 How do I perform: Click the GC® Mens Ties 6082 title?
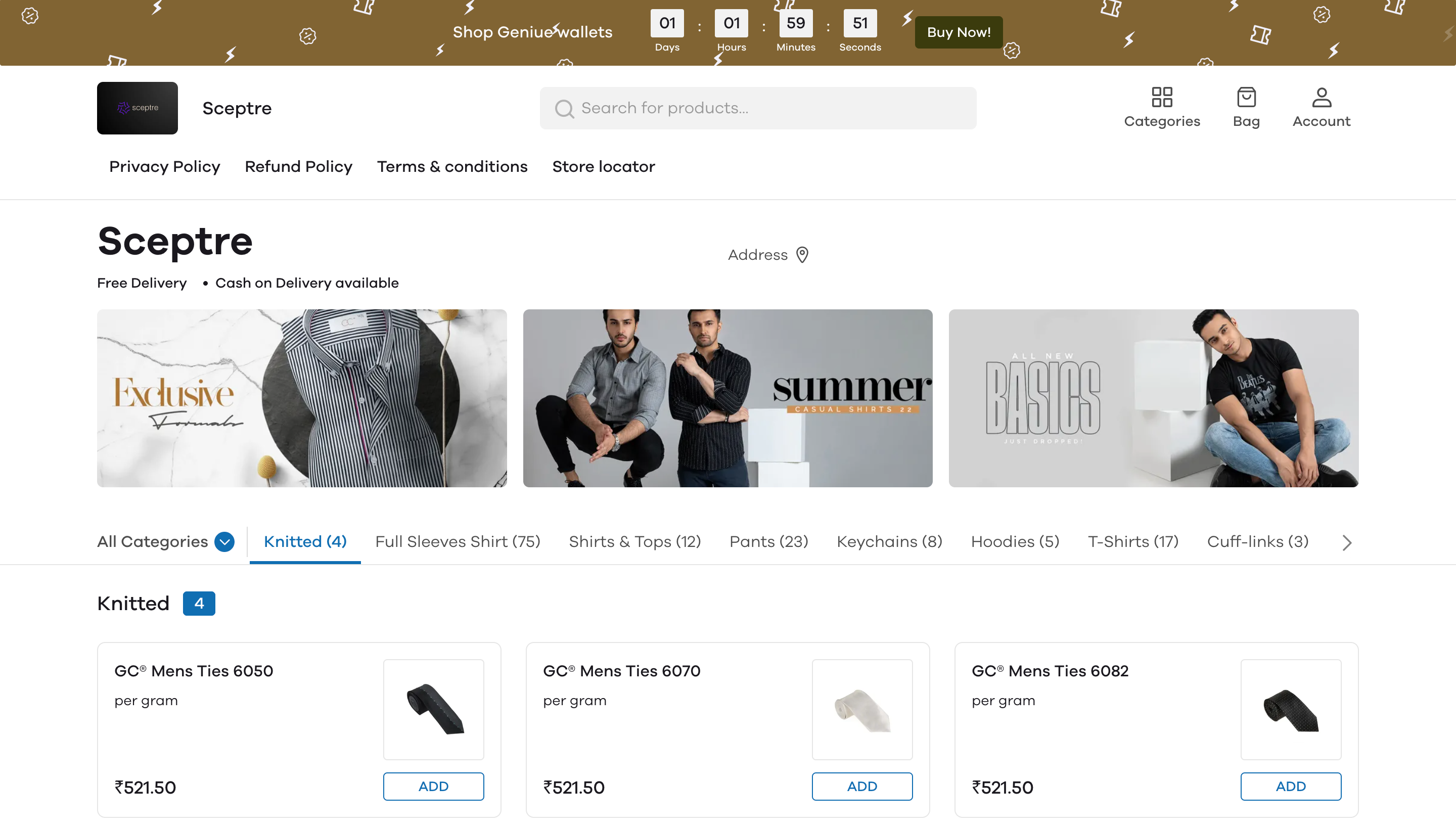click(1050, 671)
